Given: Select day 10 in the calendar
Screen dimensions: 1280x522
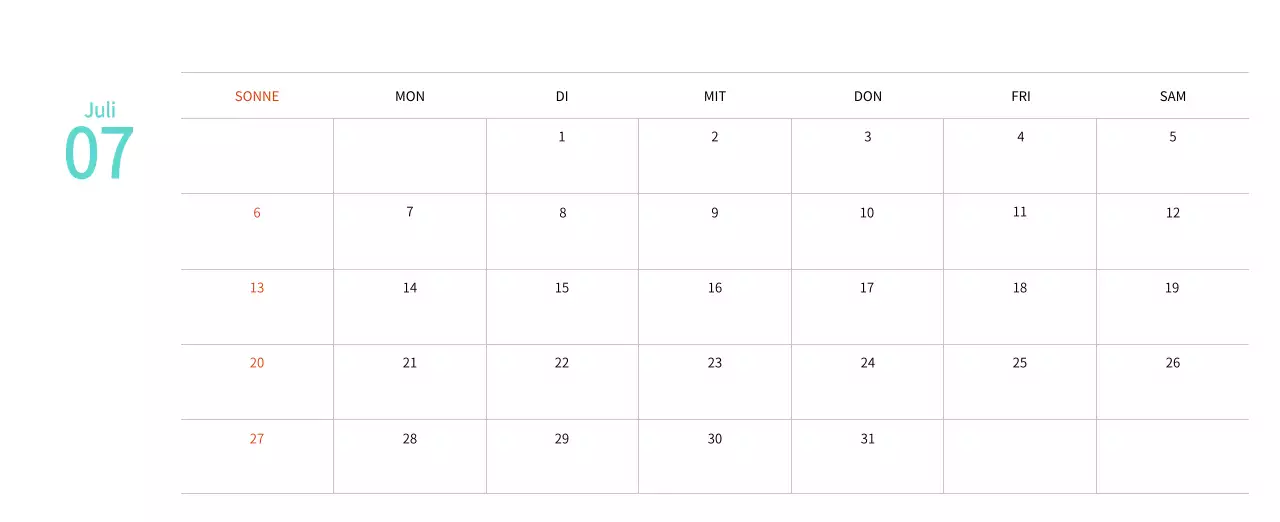Looking at the screenshot, I should 867,213.
